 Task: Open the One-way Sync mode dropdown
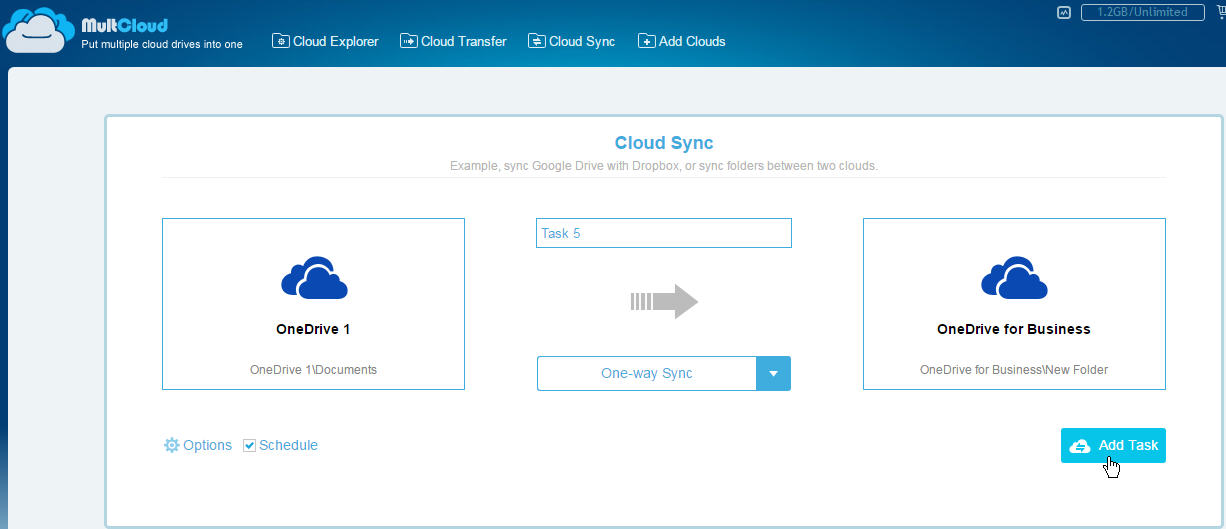(x=647, y=373)
